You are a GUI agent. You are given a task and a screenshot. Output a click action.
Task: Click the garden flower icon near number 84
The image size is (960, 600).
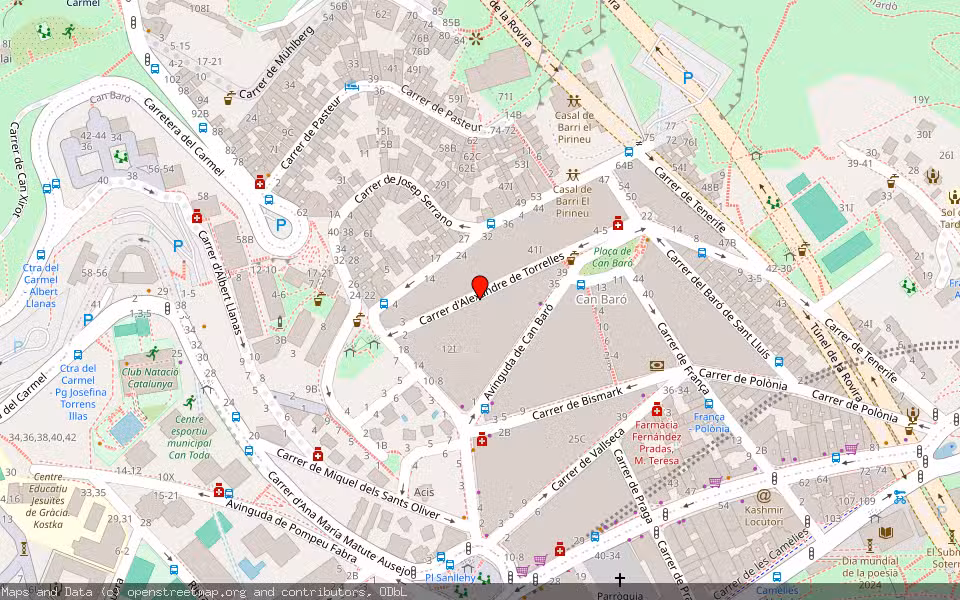click(x=476, y=39)
